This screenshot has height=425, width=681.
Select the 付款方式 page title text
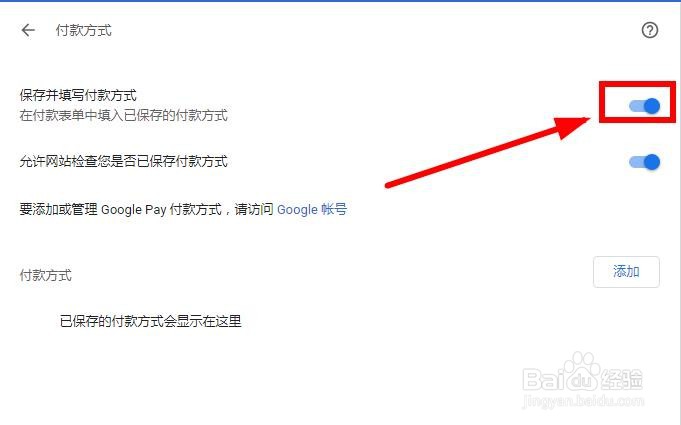point(83,30)
